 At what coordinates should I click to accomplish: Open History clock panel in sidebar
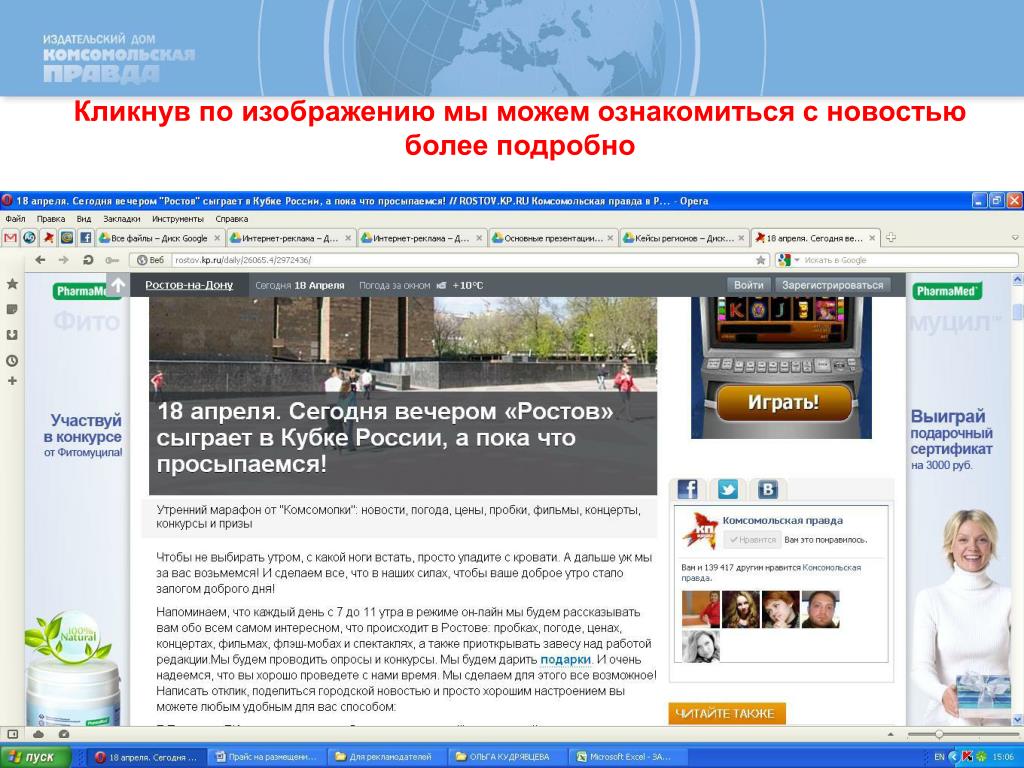tap(12, 360)
